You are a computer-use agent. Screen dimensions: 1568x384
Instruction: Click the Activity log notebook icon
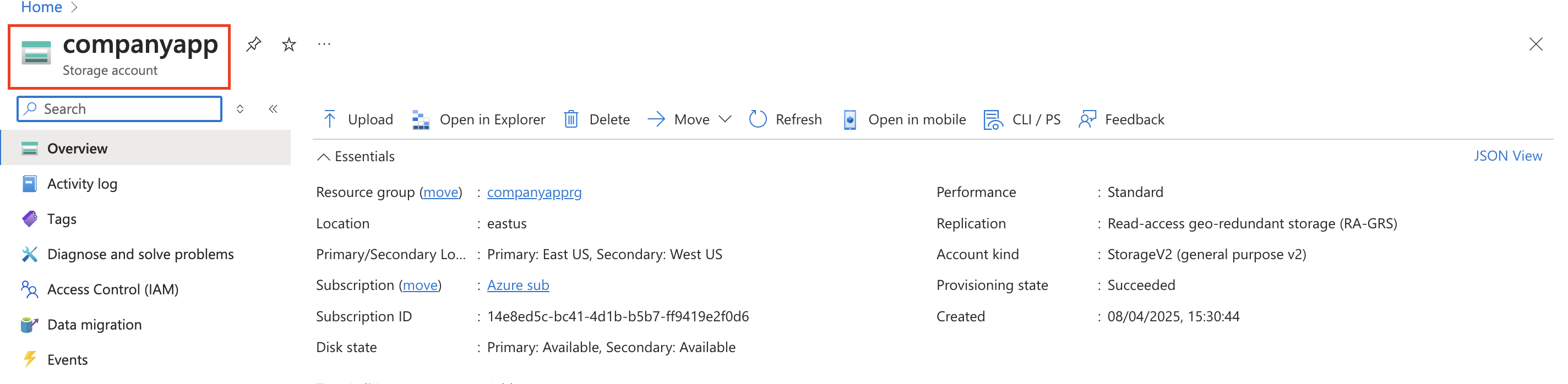click(x=29, y=184)
